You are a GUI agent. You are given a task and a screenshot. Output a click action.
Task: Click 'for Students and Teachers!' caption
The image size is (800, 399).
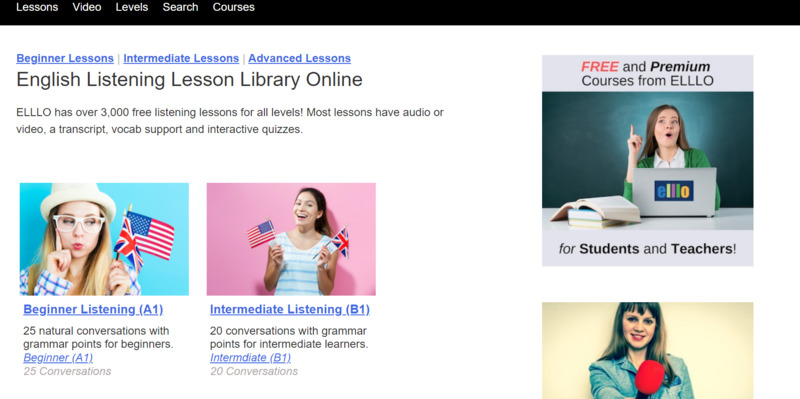[647, 249]
